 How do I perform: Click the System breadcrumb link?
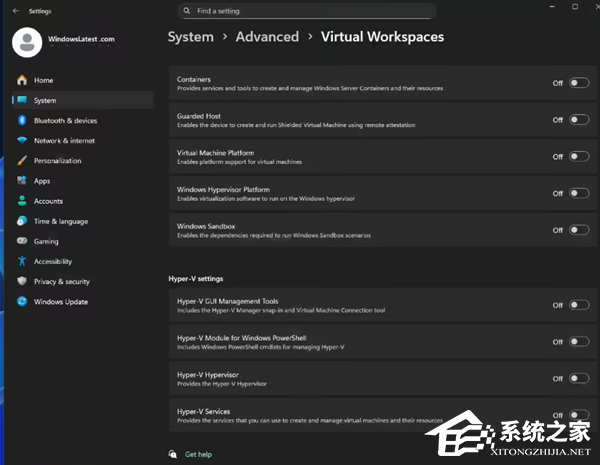click(x=191, y=37)
